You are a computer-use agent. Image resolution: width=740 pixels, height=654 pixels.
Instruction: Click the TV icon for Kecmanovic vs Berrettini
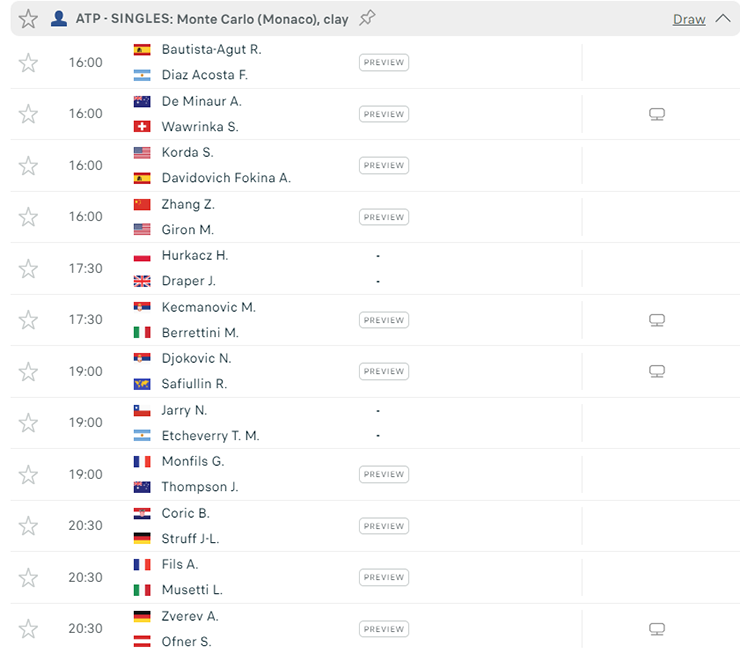click(x=657, y=320)
